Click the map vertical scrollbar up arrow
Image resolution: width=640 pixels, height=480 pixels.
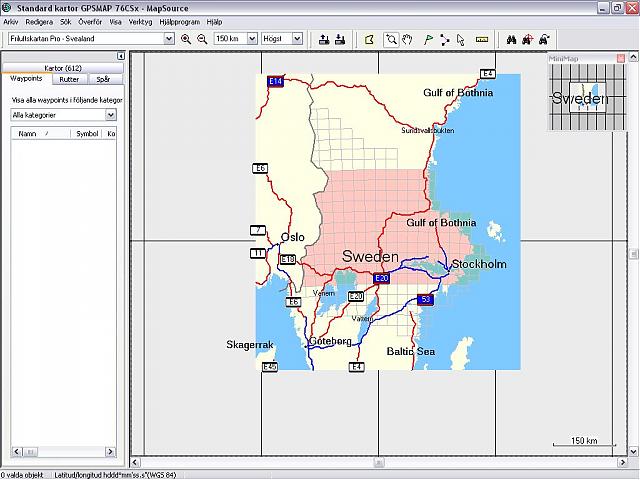[633, 56]
